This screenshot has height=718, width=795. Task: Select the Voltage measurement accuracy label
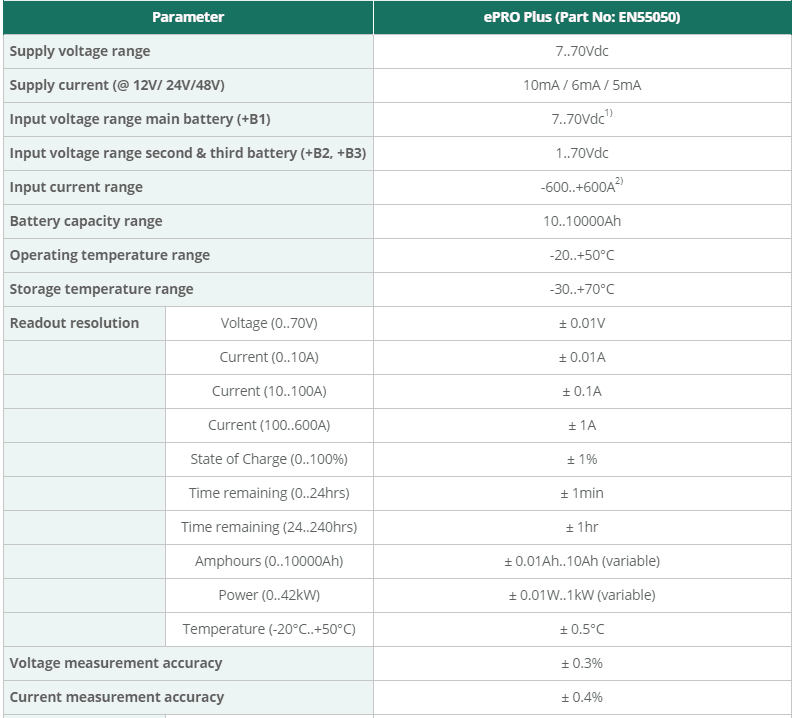(116, 663)
